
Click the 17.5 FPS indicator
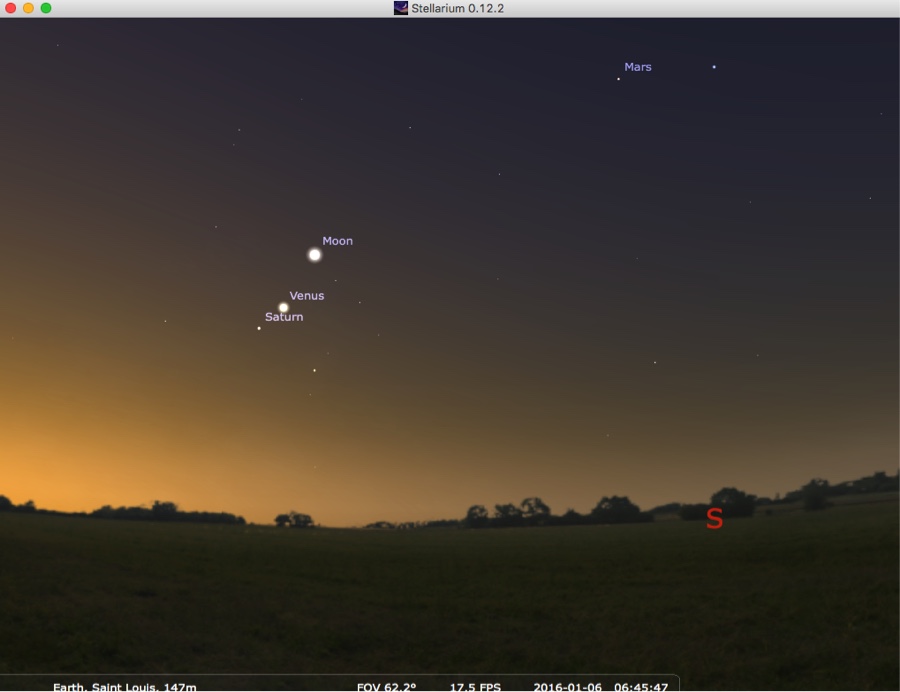point(475,687)
